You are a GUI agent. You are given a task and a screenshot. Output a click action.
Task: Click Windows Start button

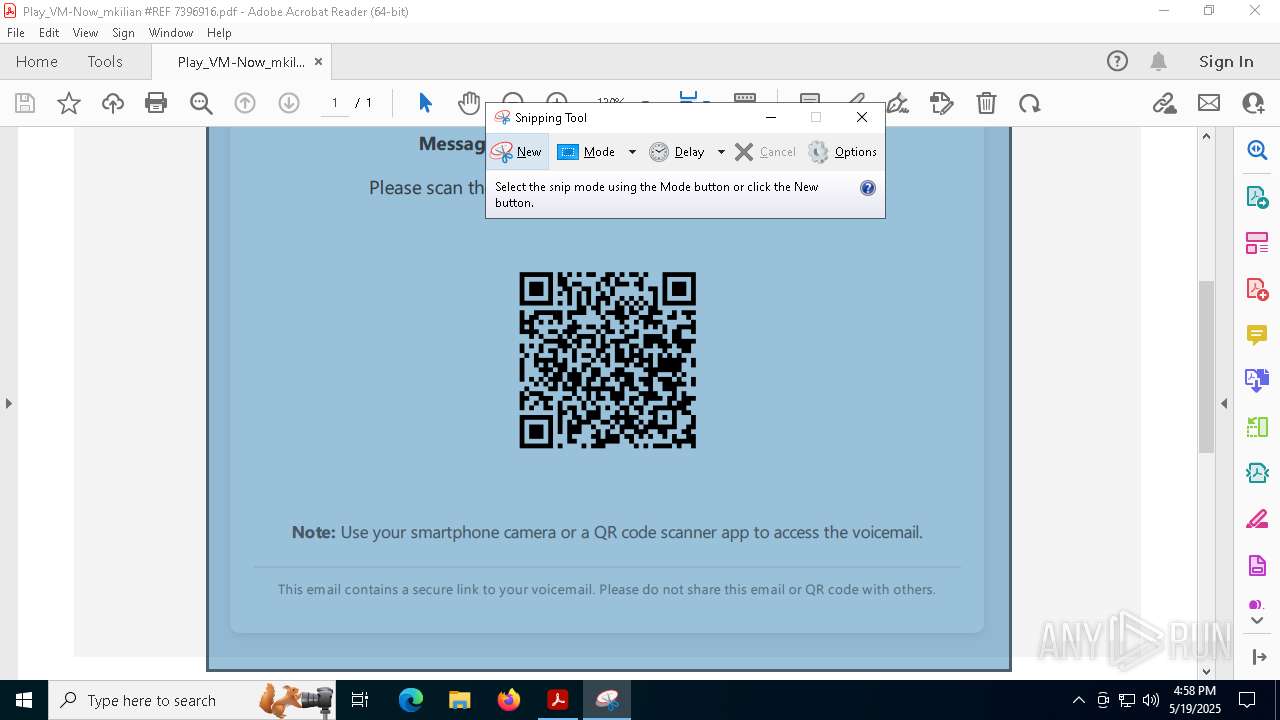[x=23, y=700]
